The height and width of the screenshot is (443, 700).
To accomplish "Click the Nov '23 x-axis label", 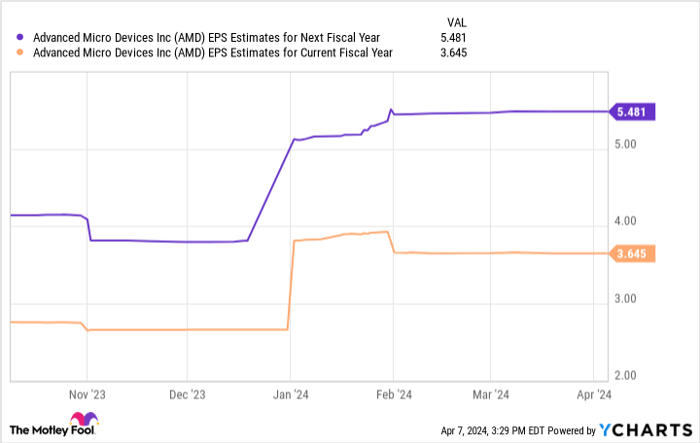I will (x=87, y=394).
